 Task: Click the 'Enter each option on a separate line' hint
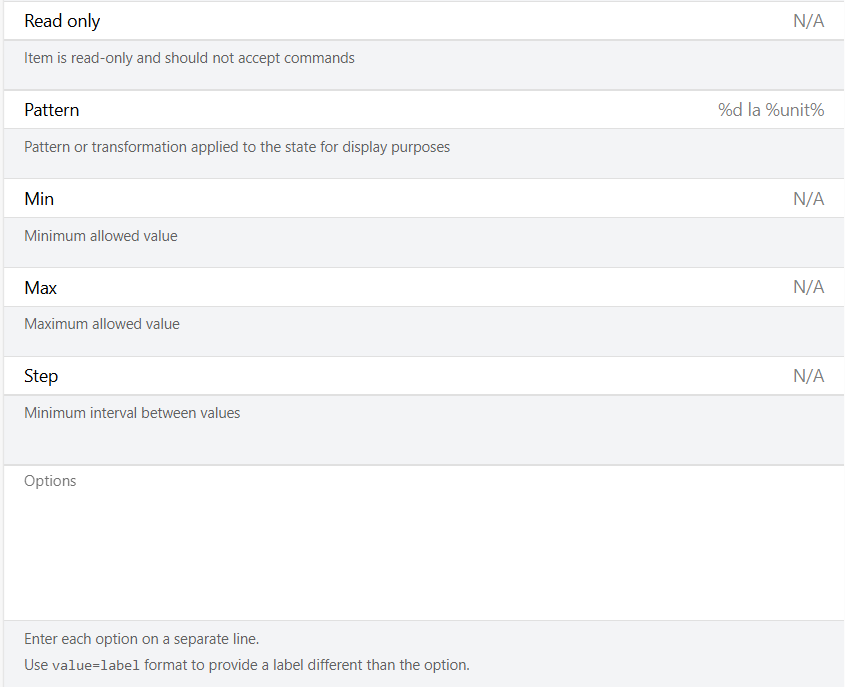pos(141,639)
